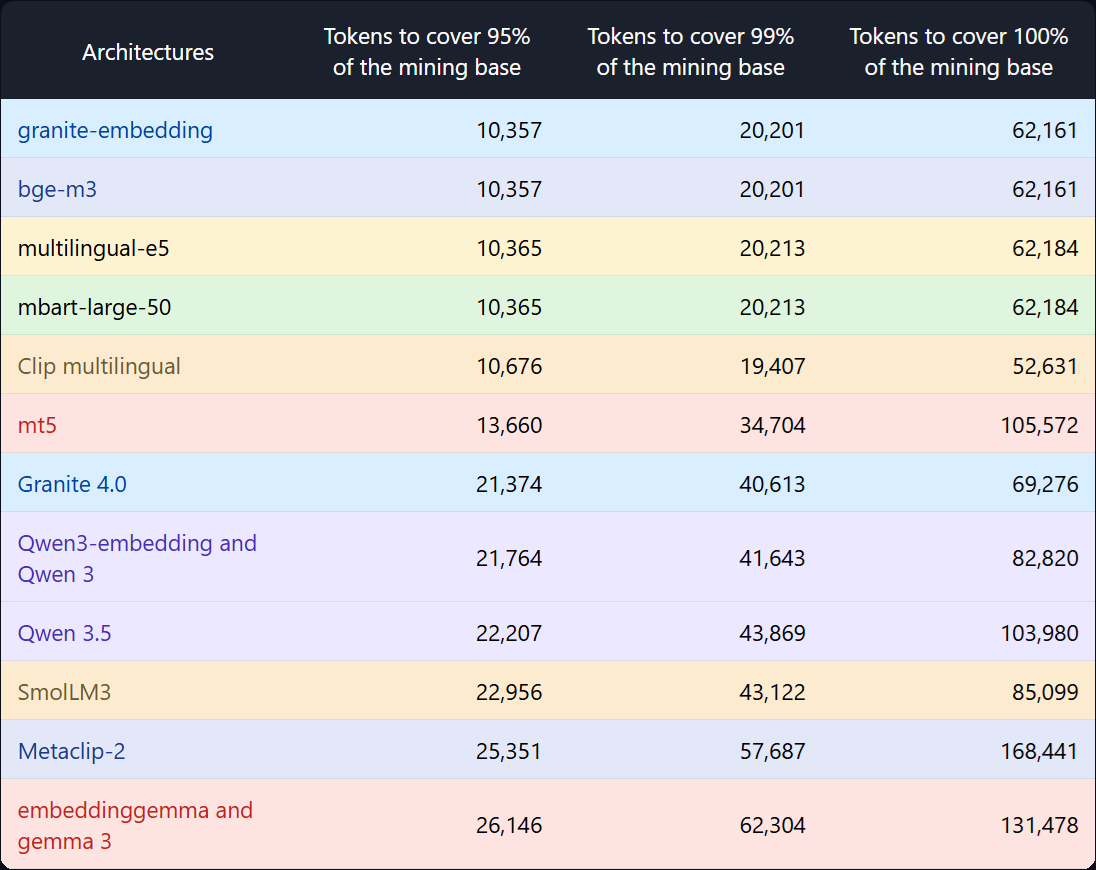Select the 41,643 value in Qwen3-embedding row

[x=772, y=558]
